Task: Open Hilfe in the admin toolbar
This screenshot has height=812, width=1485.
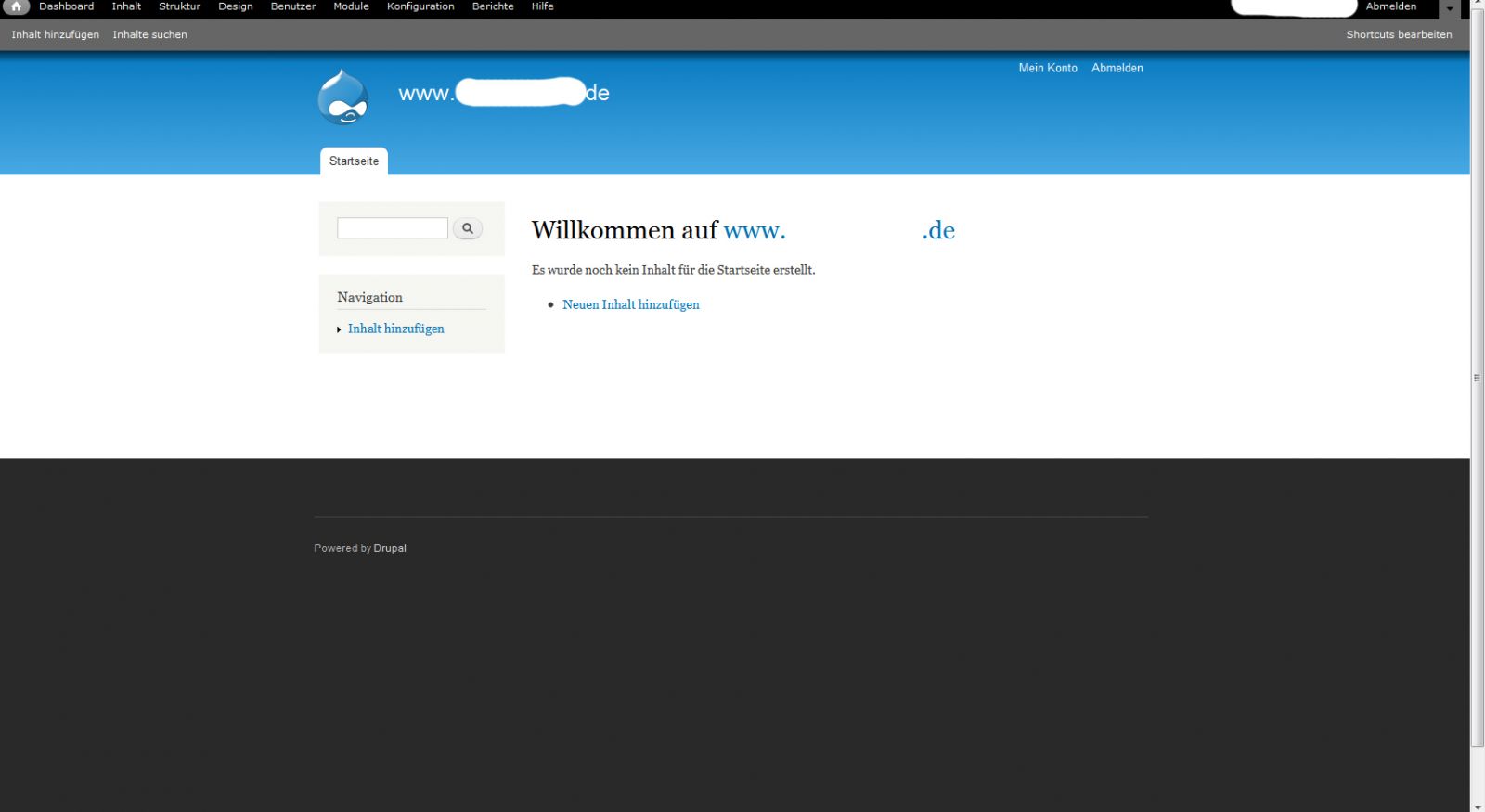Action: pos(542,6)
